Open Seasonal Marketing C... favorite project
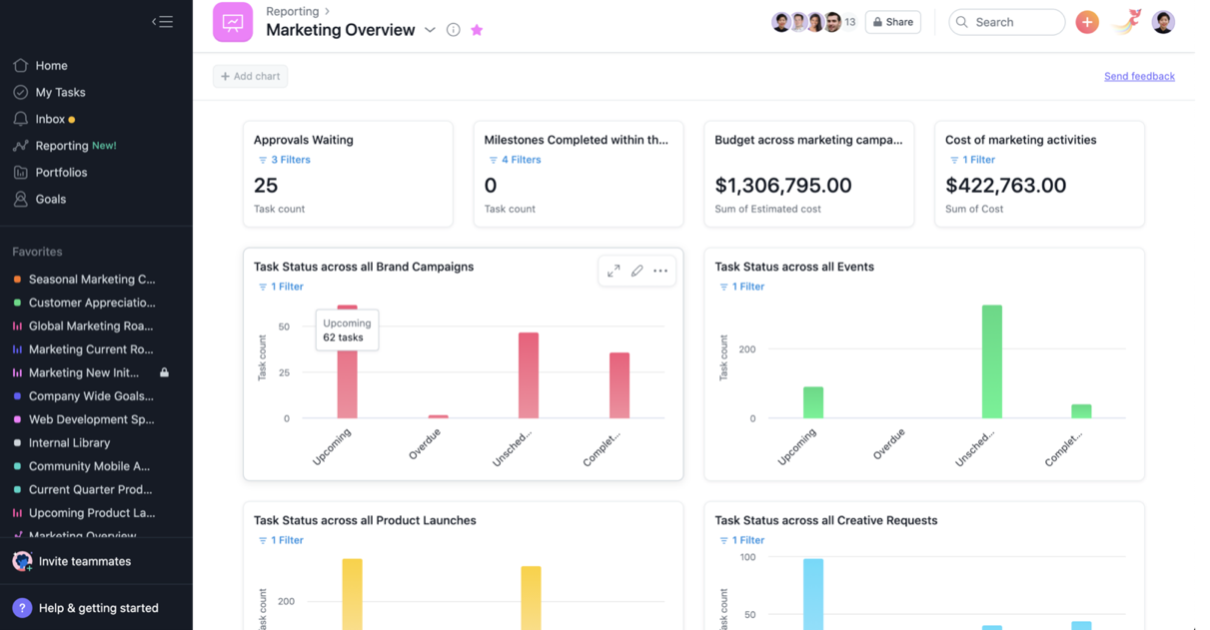Screen dimensions: 1210x630 (x=92, y=280)
